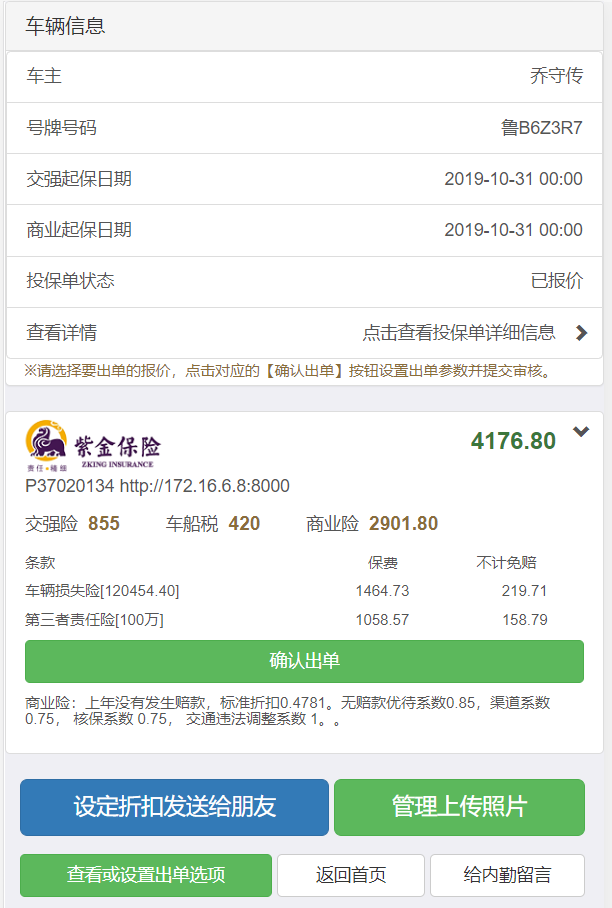
Task: Click 商业险 amount 2901.80
Action: tap(403, 524)
